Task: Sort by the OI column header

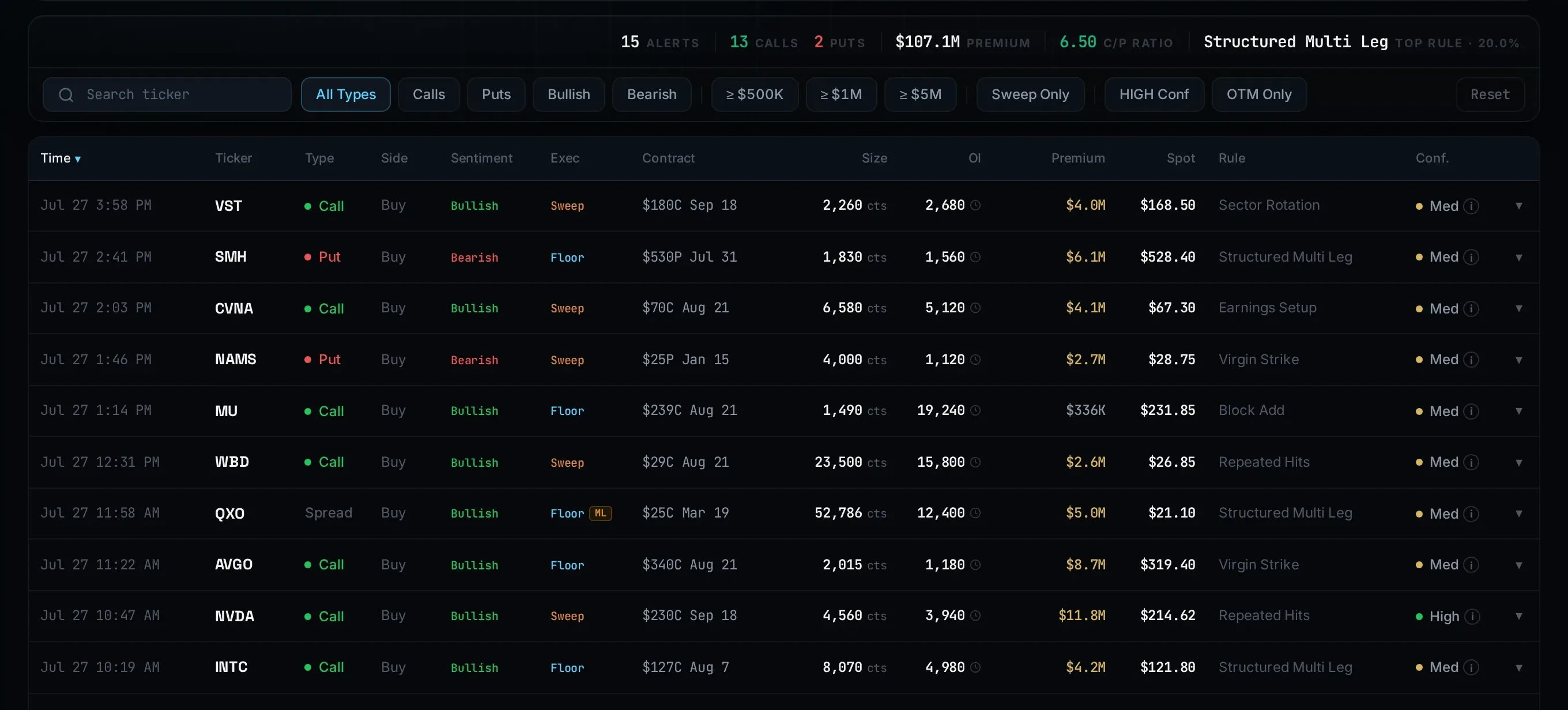Action: (x=974, y=158)
